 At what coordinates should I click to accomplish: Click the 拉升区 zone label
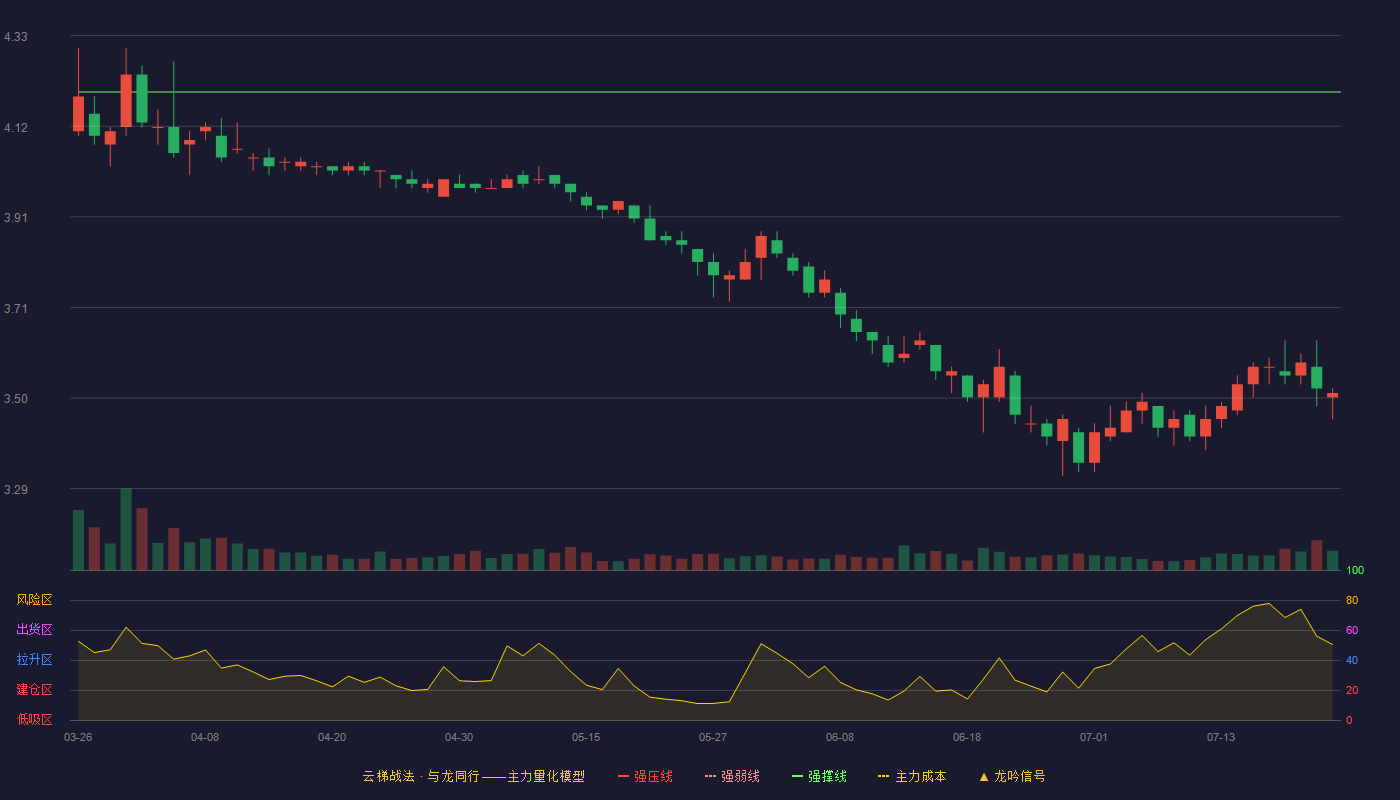[x=34, y=660]
